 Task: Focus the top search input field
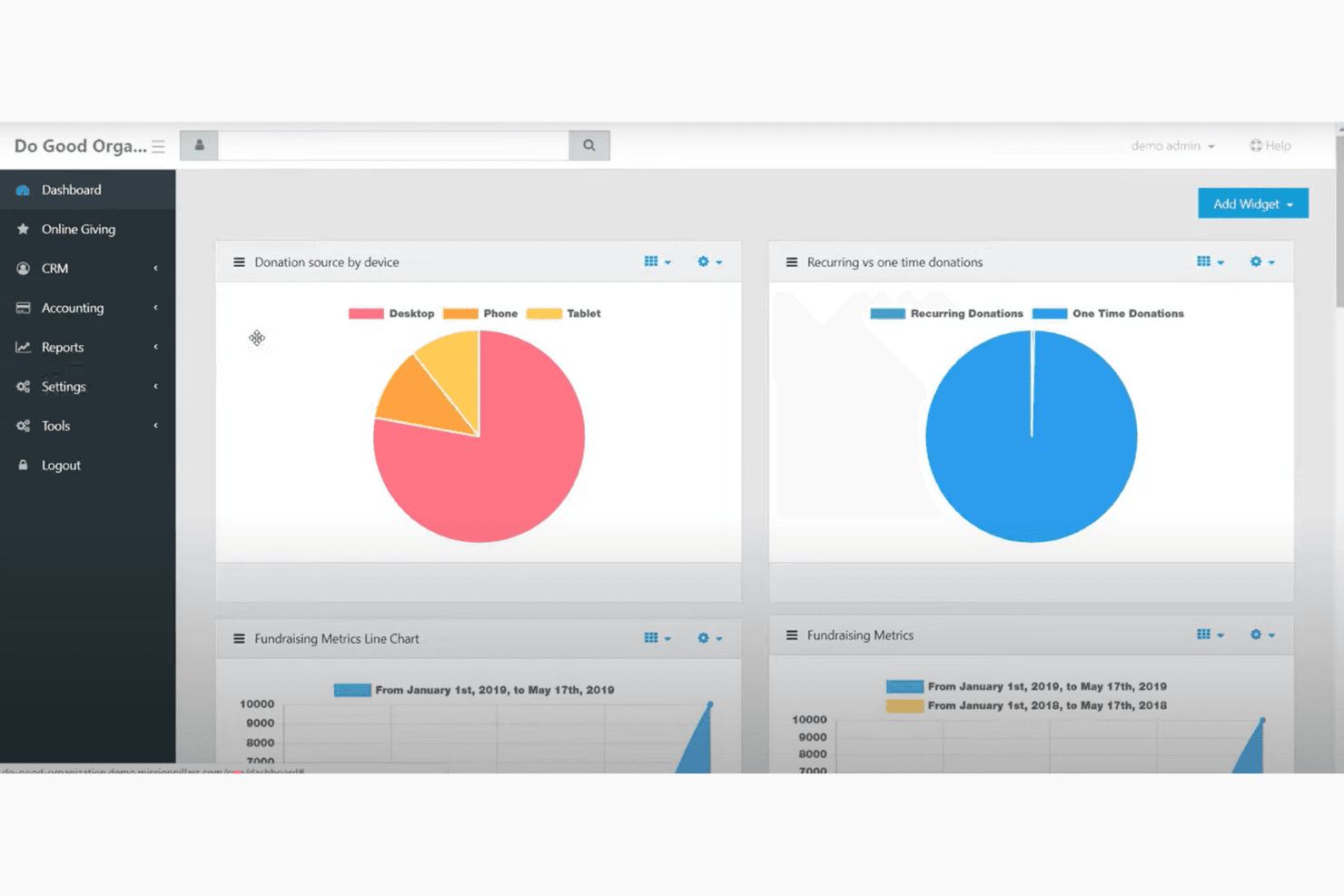click(393, 145)
